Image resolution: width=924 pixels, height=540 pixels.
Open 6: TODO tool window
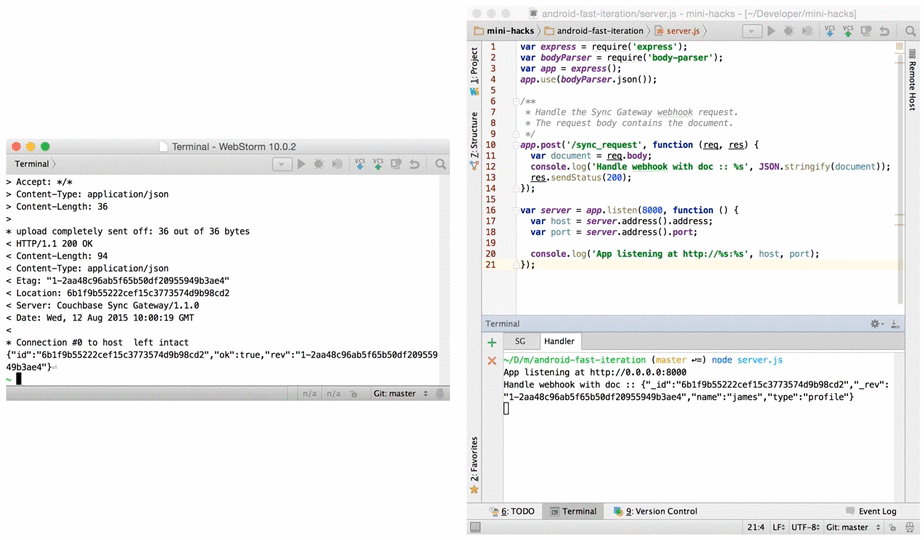tap(512, 512)
